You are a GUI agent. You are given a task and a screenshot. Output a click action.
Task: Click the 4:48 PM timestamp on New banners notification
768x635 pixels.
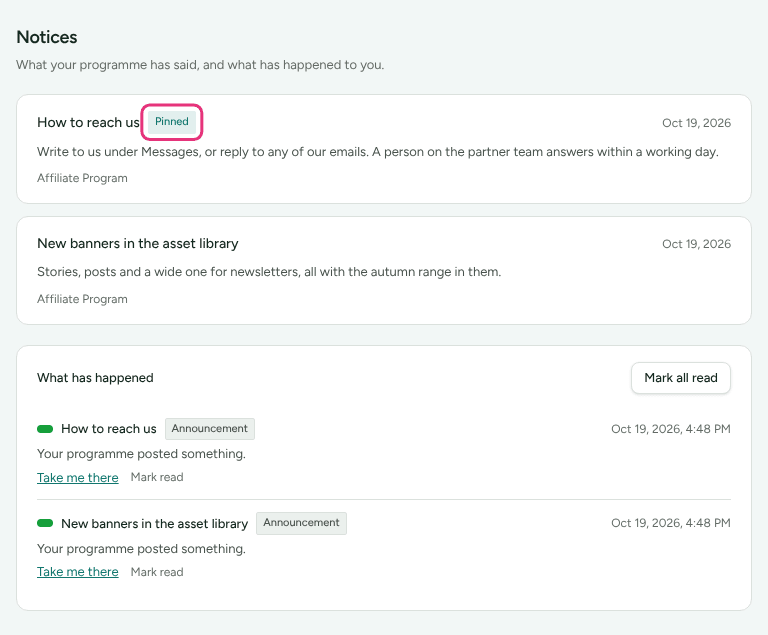click(x=671, y=523)
